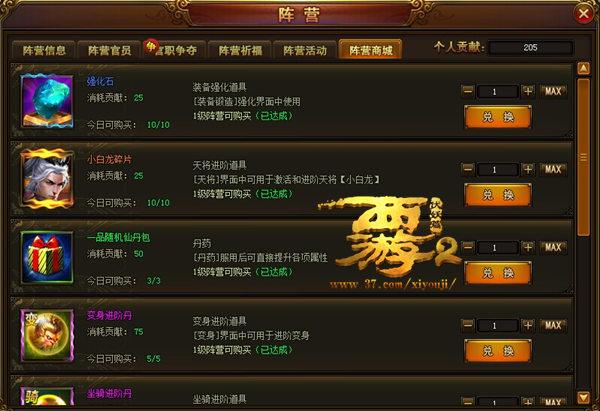The image size is (600, 411).
Task: Increase 强化石 quantity with plus button
Action: coord(528,91)
